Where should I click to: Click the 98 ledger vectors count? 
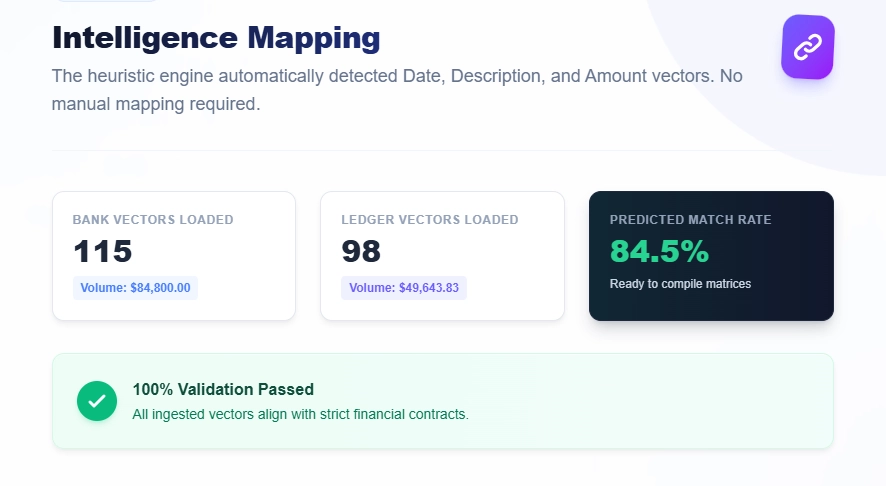click(361, 251)
